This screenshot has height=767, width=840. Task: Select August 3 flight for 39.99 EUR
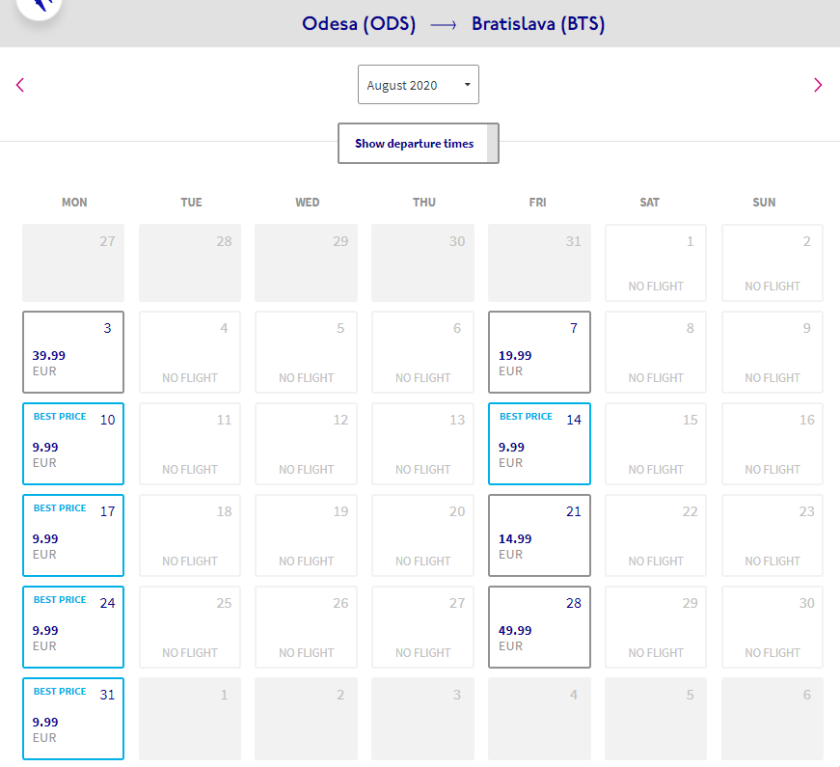73,352
